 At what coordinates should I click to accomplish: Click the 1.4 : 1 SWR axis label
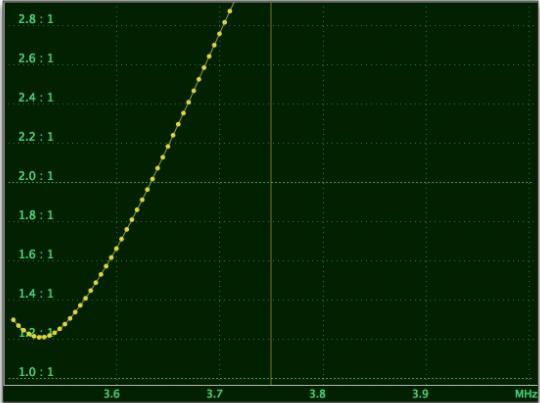coord(36,293)
